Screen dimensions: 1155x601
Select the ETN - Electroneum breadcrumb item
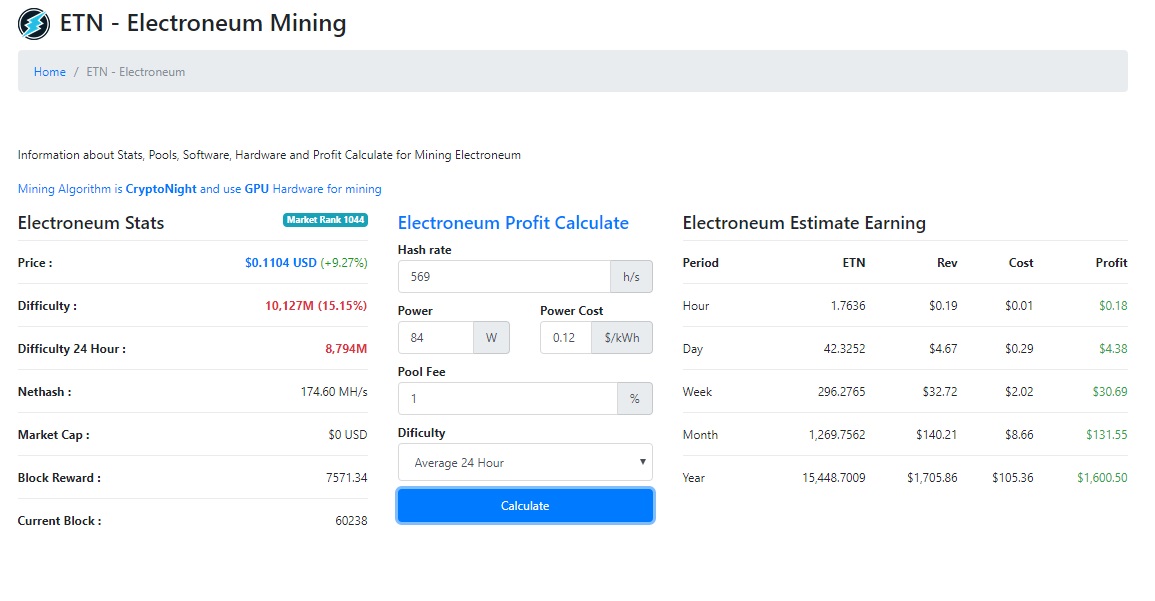coord(136,72)
